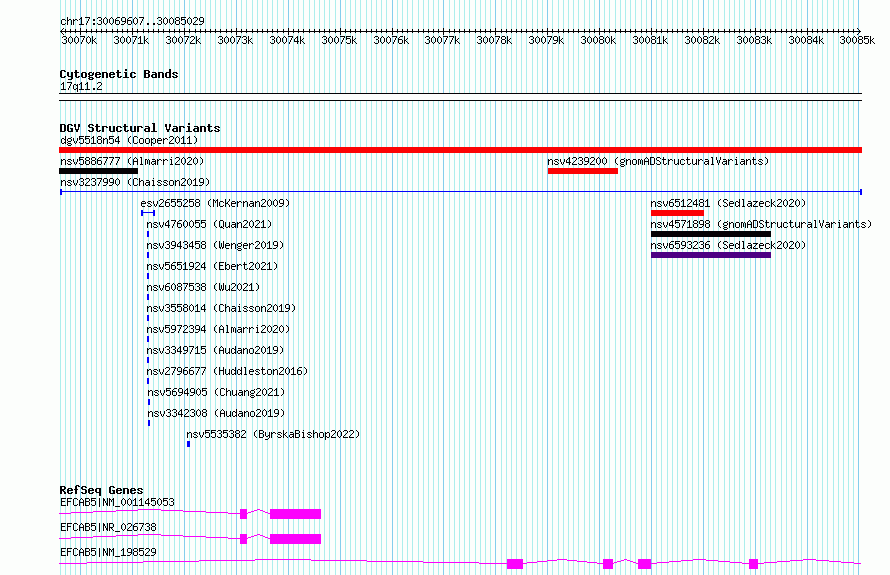Select the large exon of EFCAB5|NR_026738

[295, 539]
